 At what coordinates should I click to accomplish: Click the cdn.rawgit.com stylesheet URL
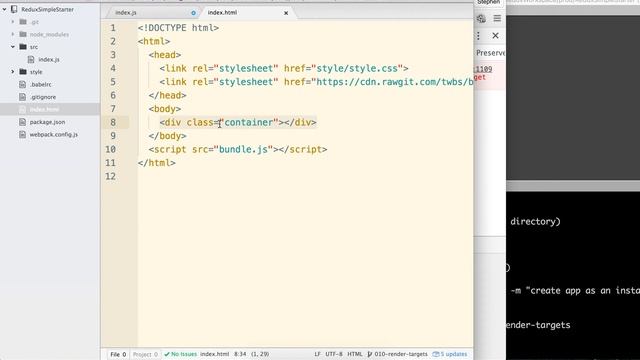tap(395, 82)
